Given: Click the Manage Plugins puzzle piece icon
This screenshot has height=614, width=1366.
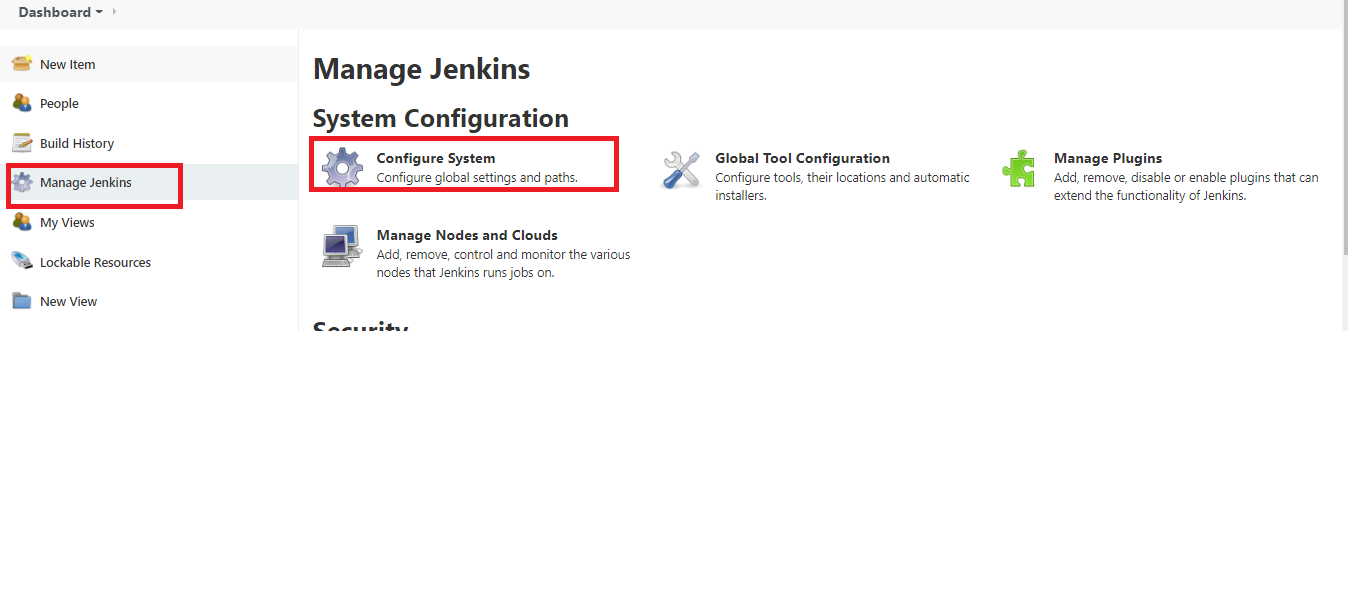Looking at the screenshot, I should coord(1019,170).
